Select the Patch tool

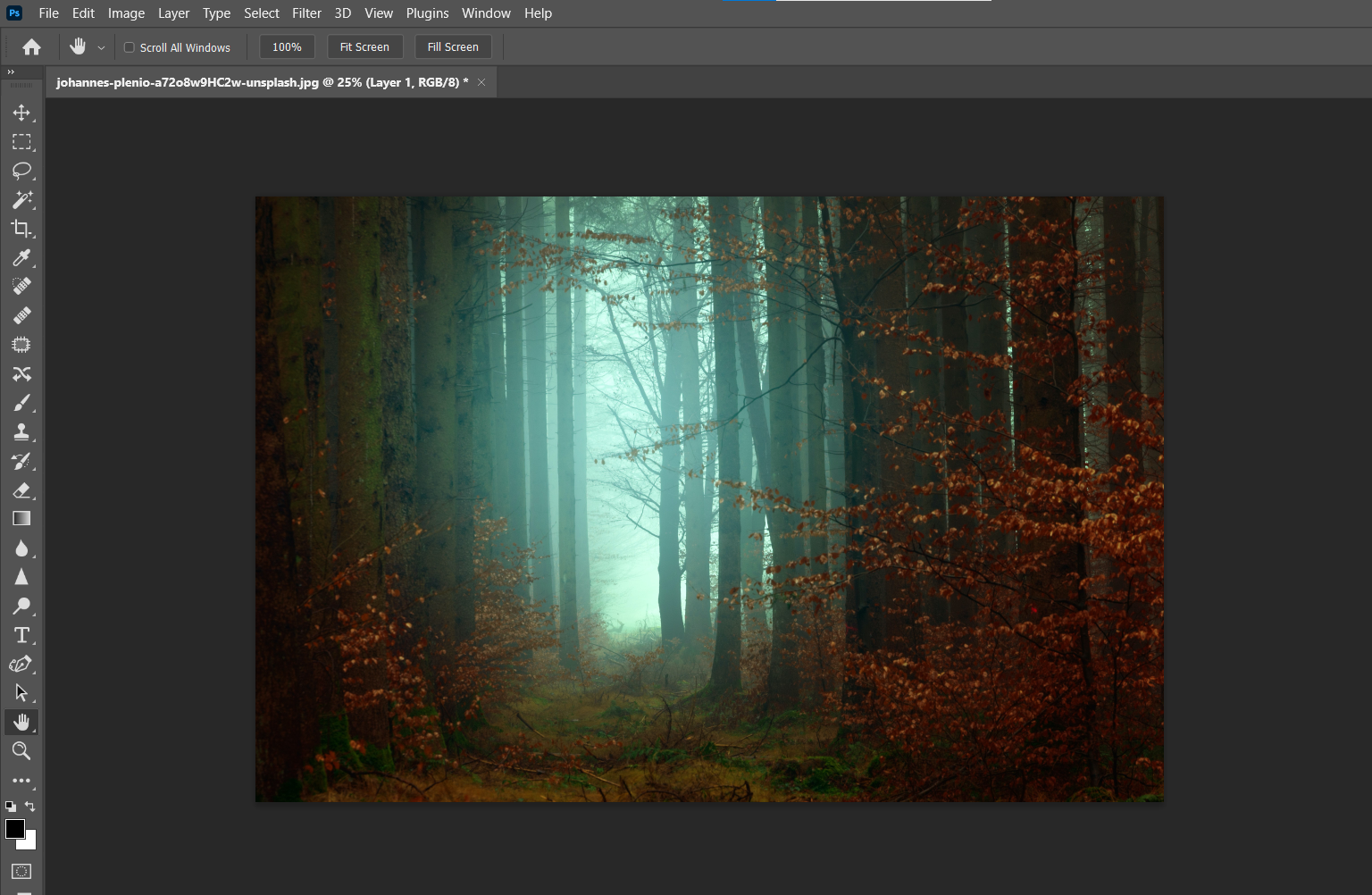coord(21,345)
